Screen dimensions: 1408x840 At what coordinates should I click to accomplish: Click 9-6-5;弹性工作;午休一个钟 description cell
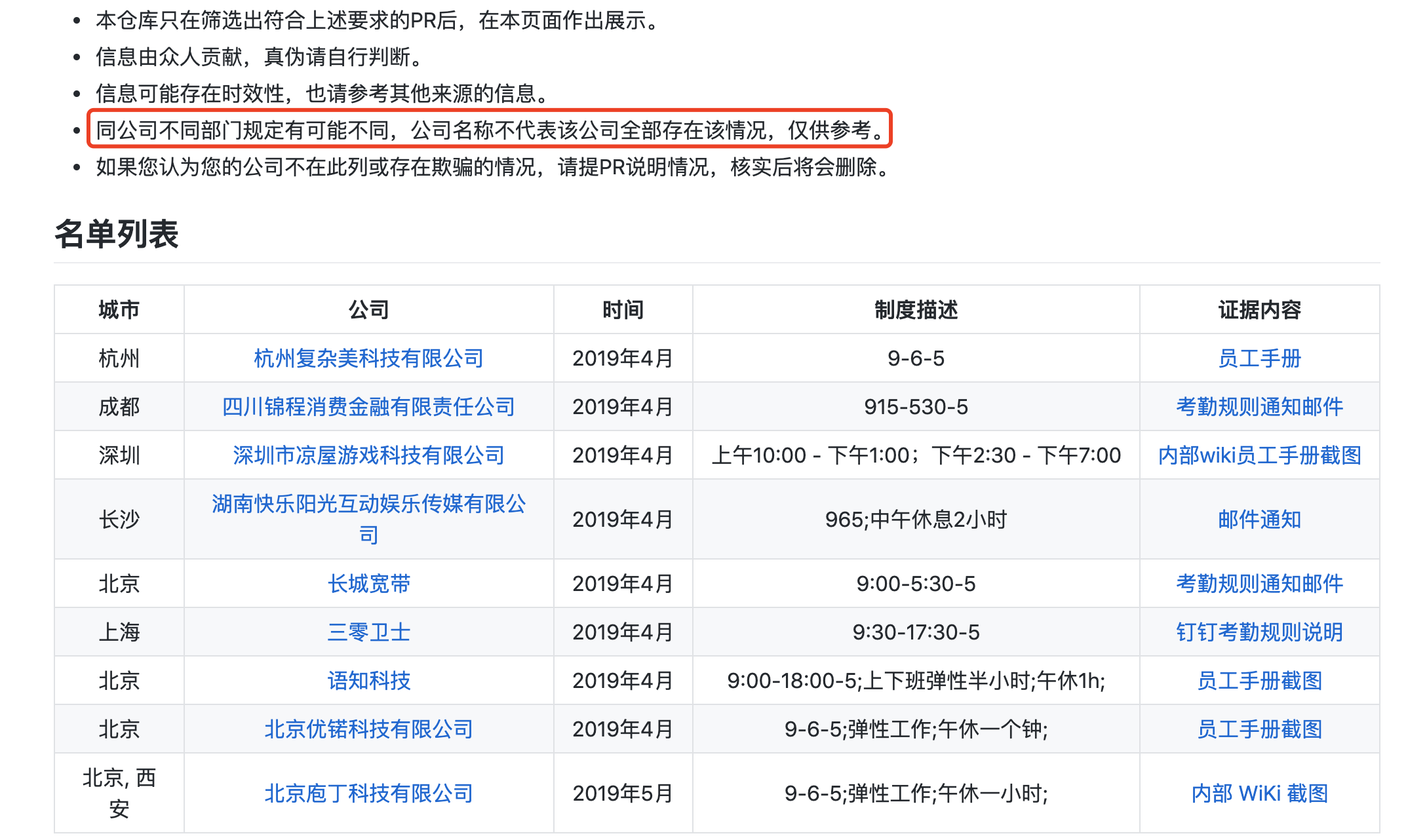point(916,729)
